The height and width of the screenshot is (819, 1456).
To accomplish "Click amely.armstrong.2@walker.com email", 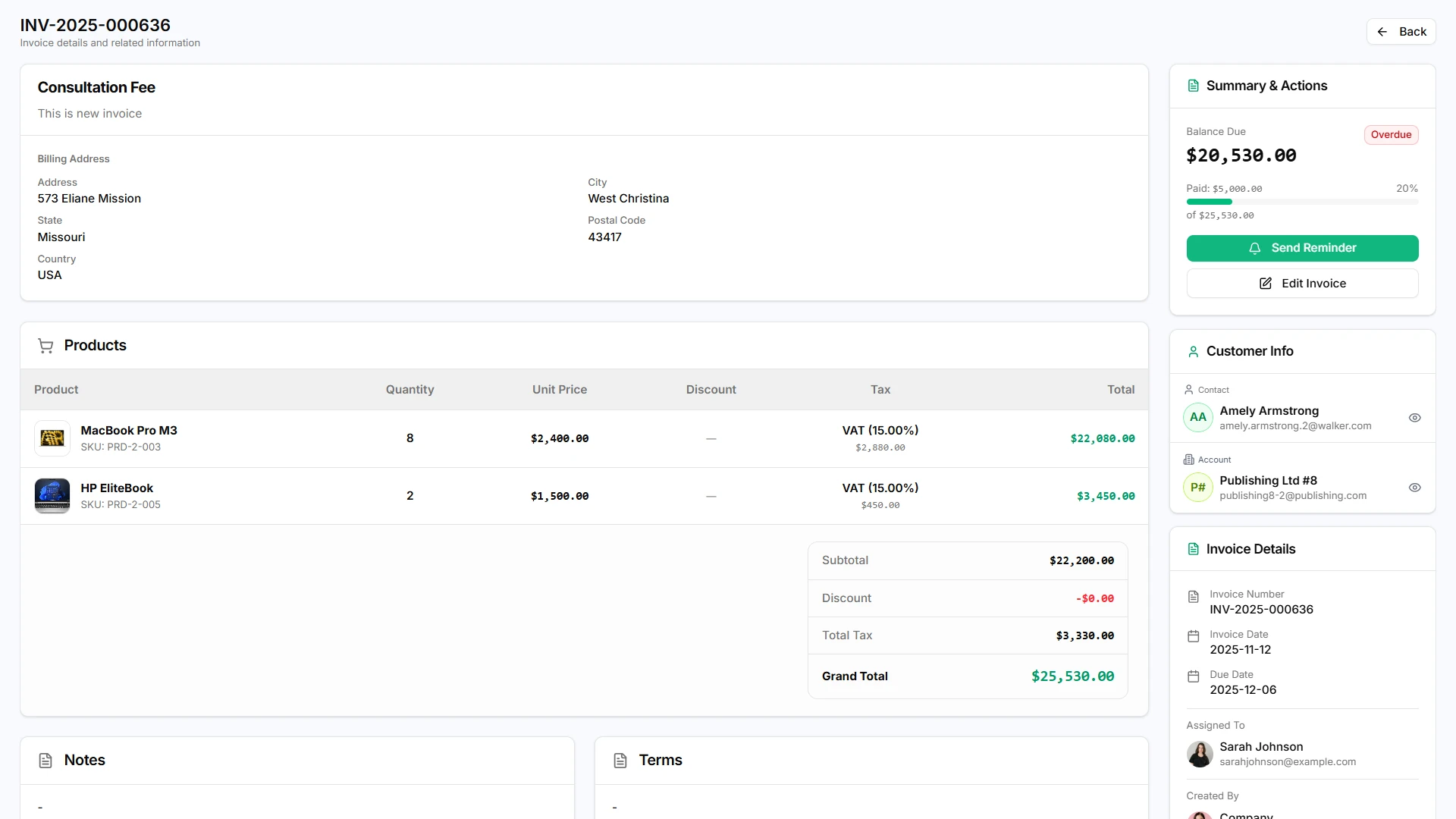I will coord(1295,426).
